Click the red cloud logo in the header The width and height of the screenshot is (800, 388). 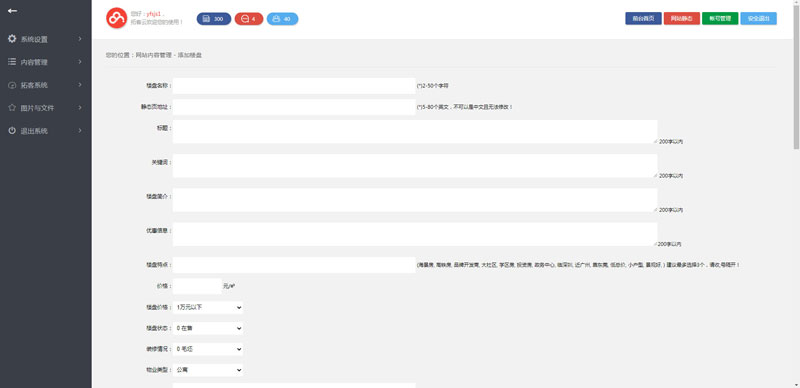pyautogui.click(x=116, y=18)
